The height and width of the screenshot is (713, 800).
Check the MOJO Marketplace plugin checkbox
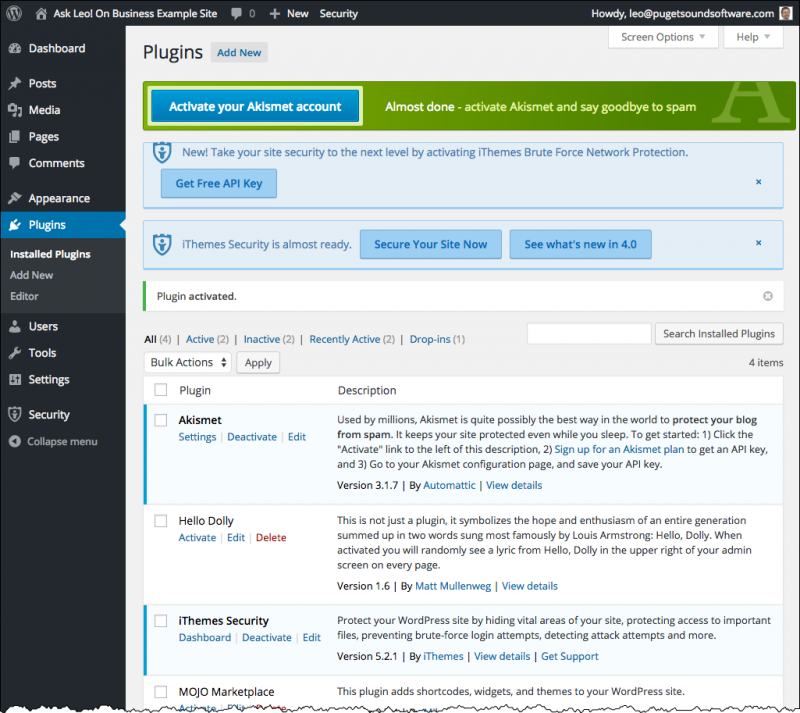161,692
